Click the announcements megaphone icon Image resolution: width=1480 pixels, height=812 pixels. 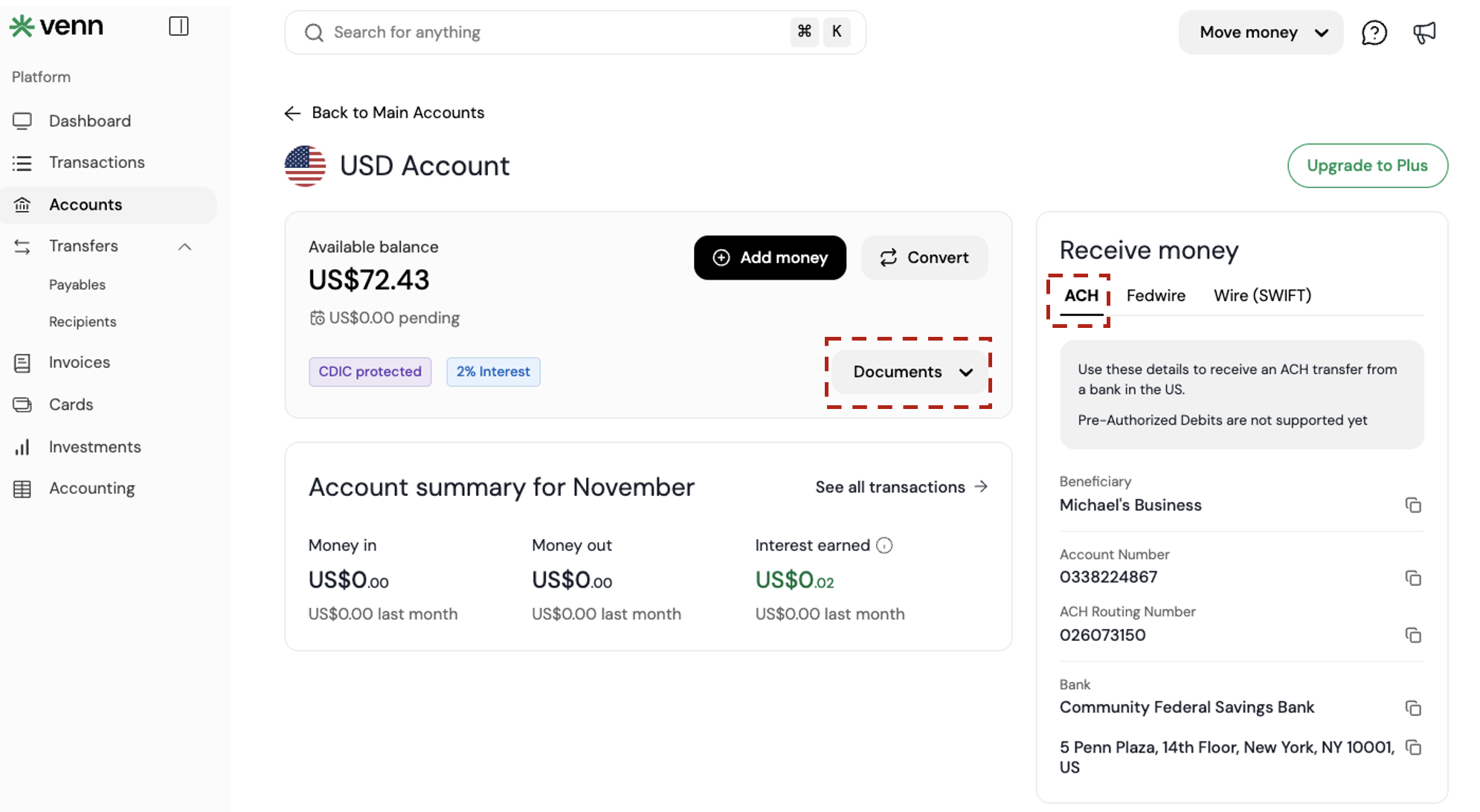(x=1424, y=33)
